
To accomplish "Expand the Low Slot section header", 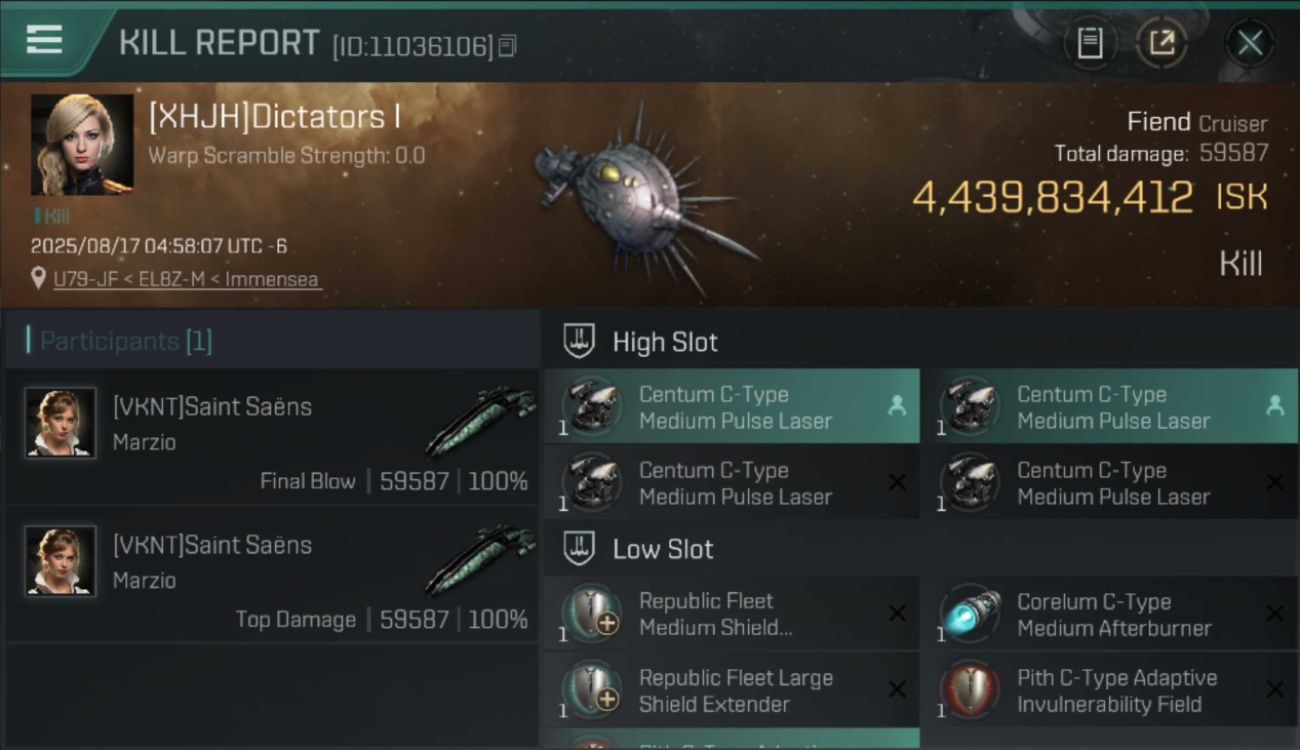I will click(920, 548).
